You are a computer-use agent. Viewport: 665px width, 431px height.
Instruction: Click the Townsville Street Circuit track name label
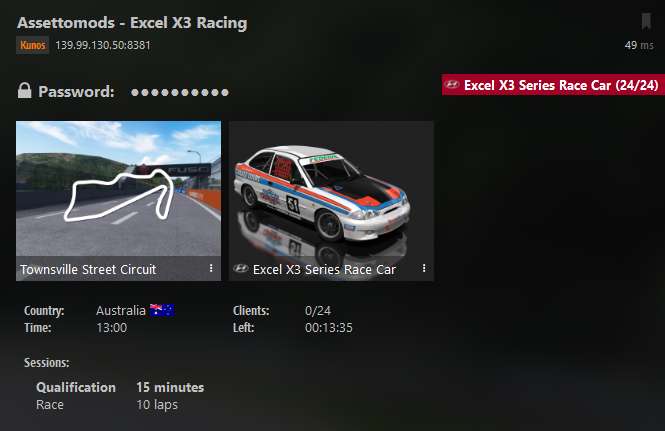[x=88, y=269]
